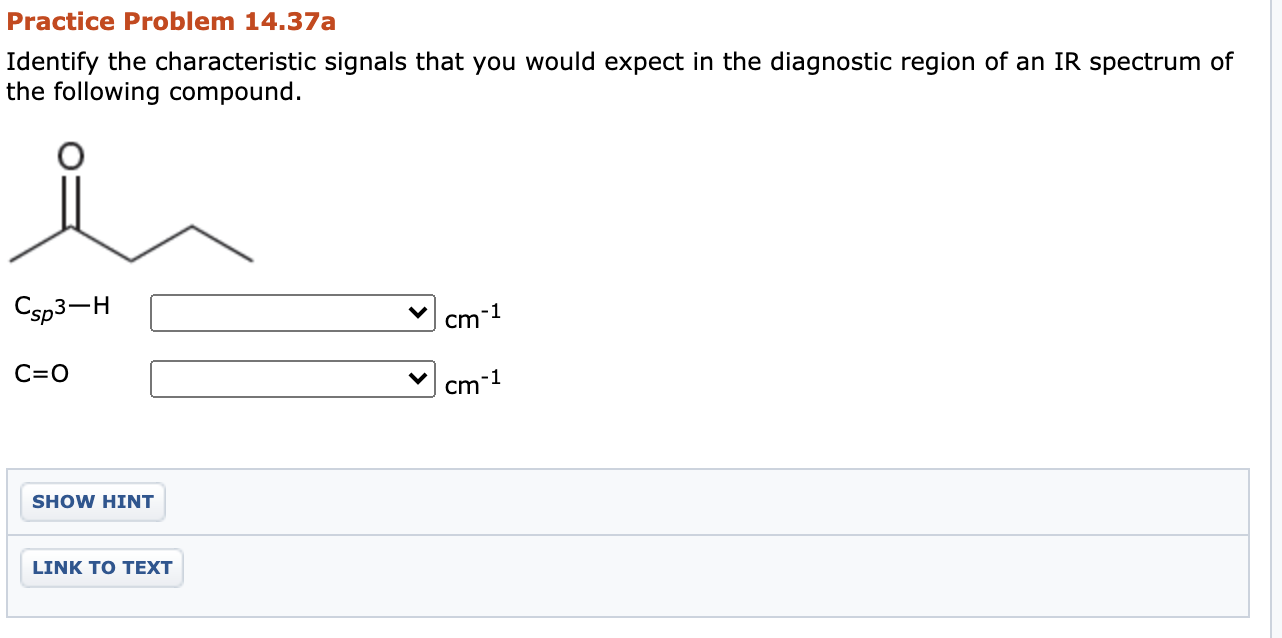The image size is (1282, 638).
Task: Select the C=O row label
Action: (41, 375)
